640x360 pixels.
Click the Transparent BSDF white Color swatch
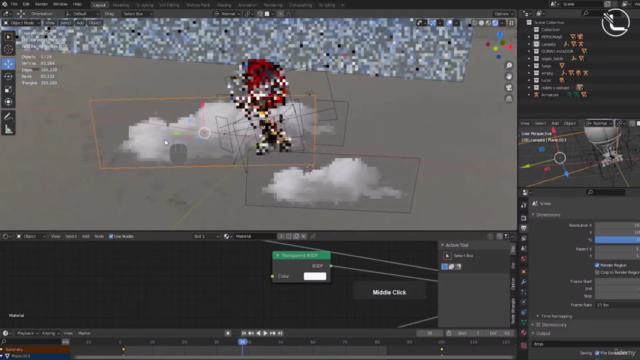click(x=315, y=276)
